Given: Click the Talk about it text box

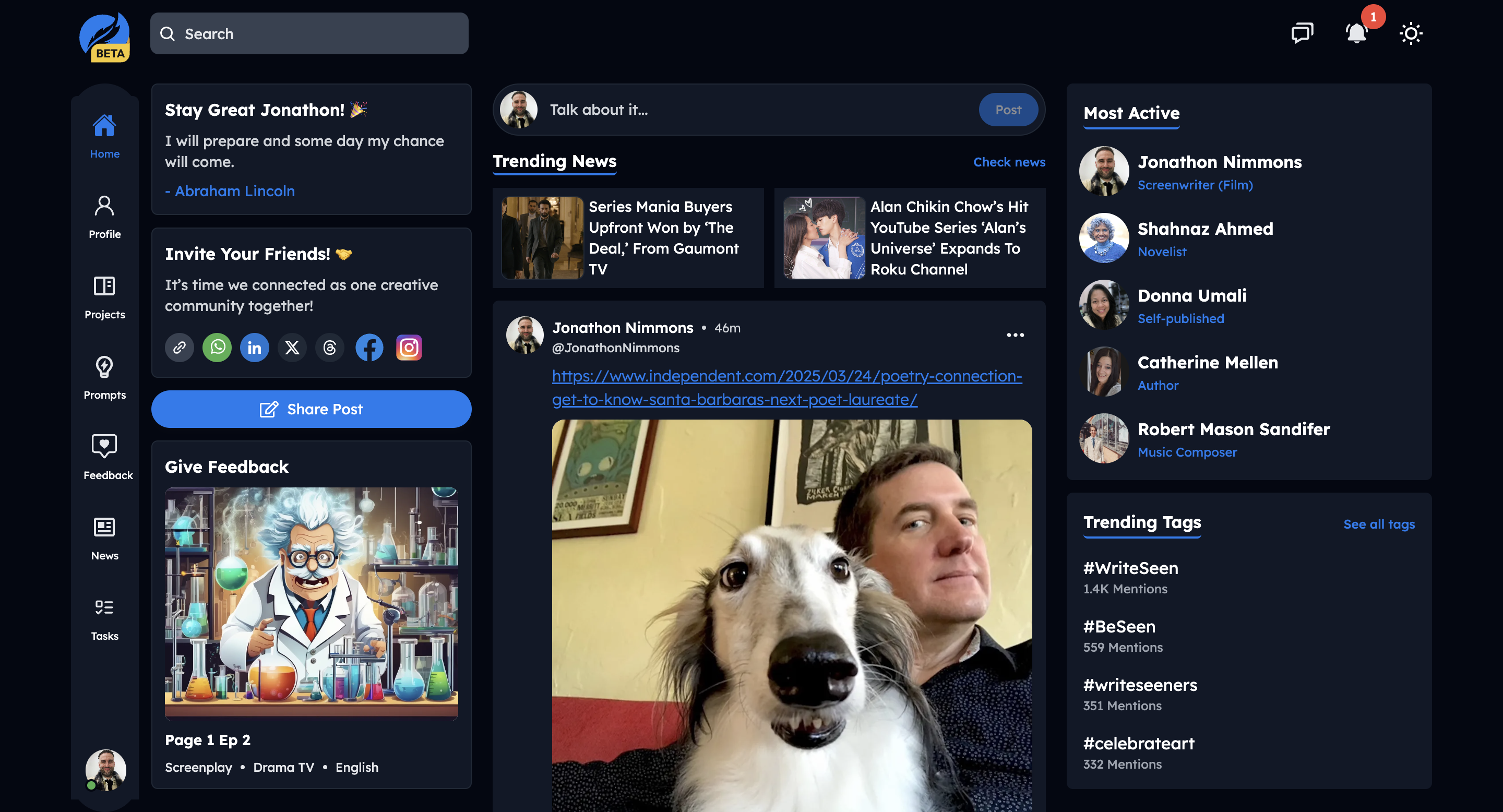Looking at the screenshot, I should click(x=758, y=110).
